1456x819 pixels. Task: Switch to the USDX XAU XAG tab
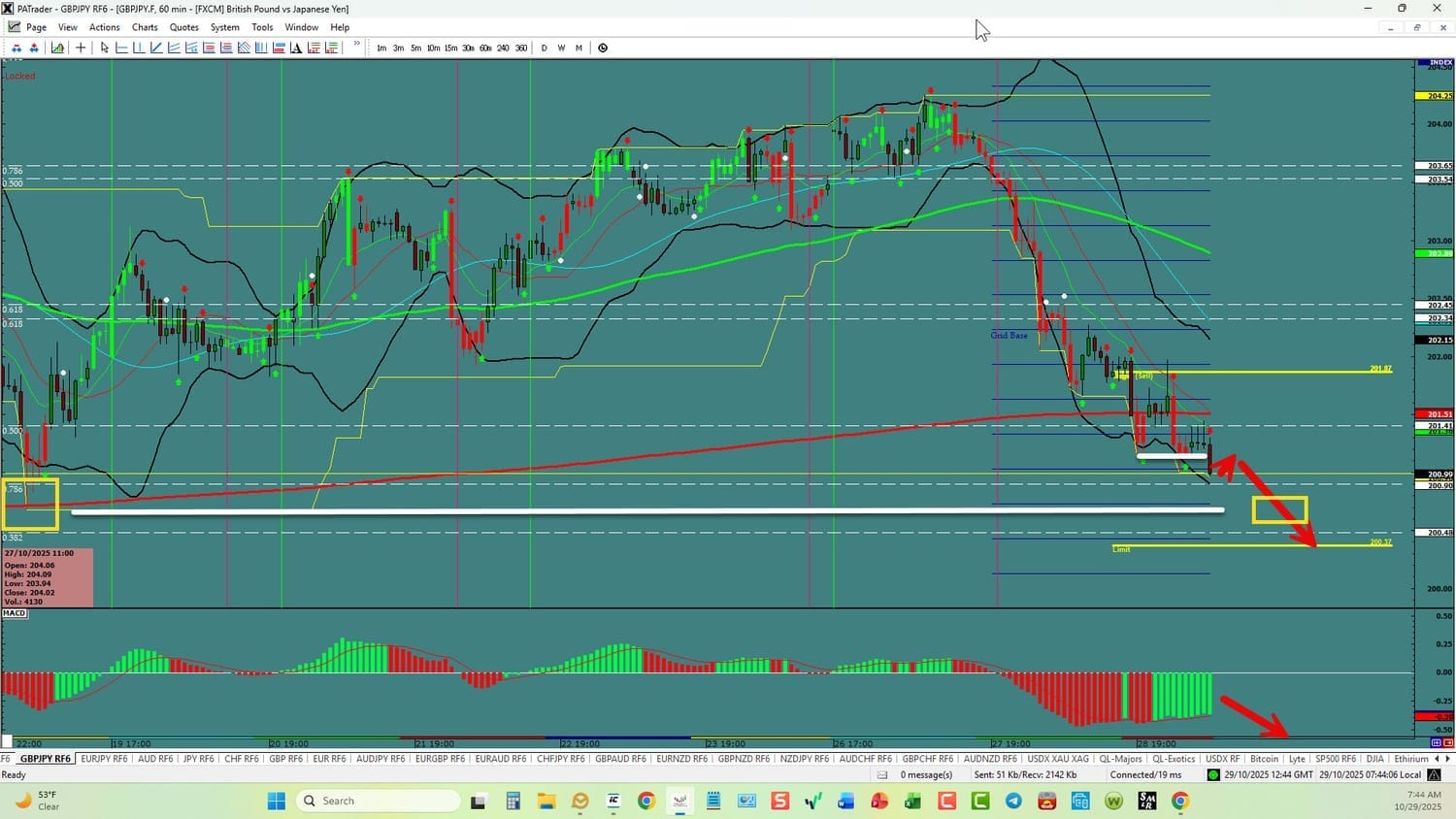1058,759
